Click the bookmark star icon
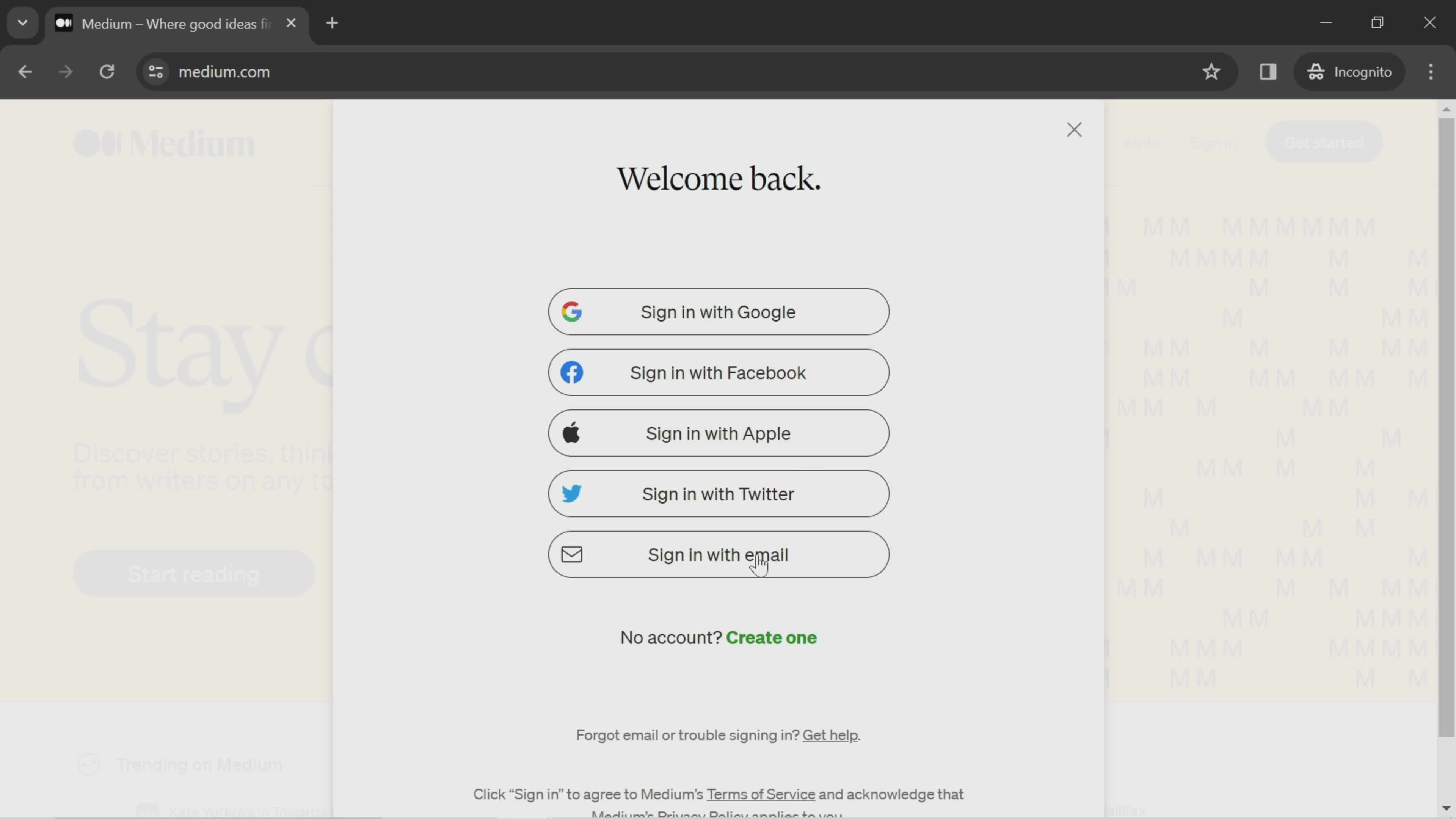The height and width of the screenshot is (819, 1456). [x=1211, y=71]
